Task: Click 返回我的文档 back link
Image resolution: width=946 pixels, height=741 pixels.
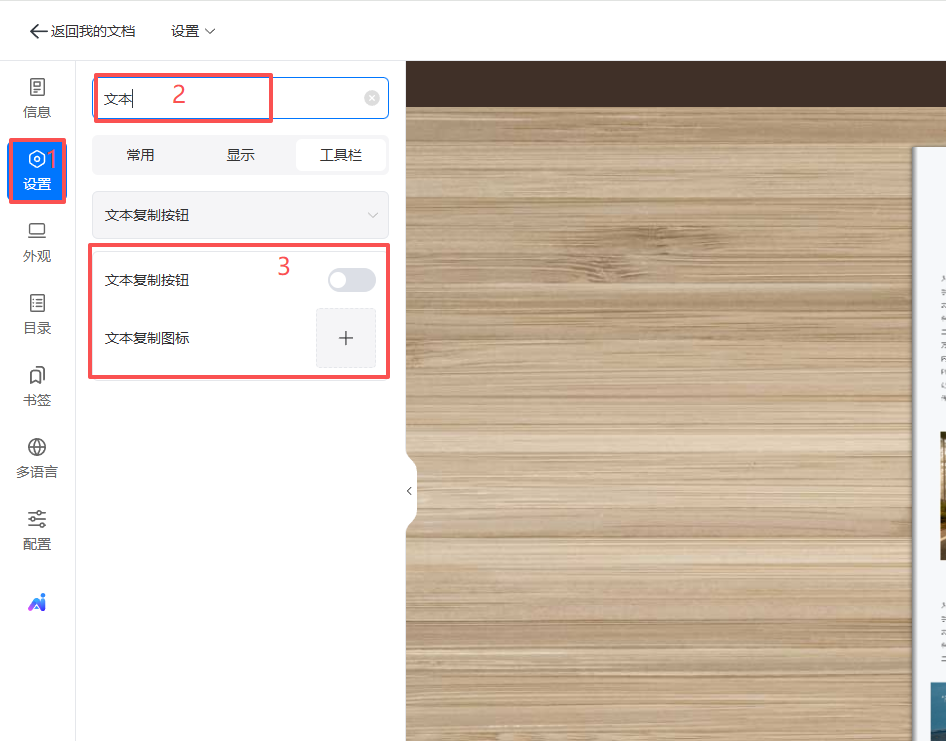Action: point(83,31)
